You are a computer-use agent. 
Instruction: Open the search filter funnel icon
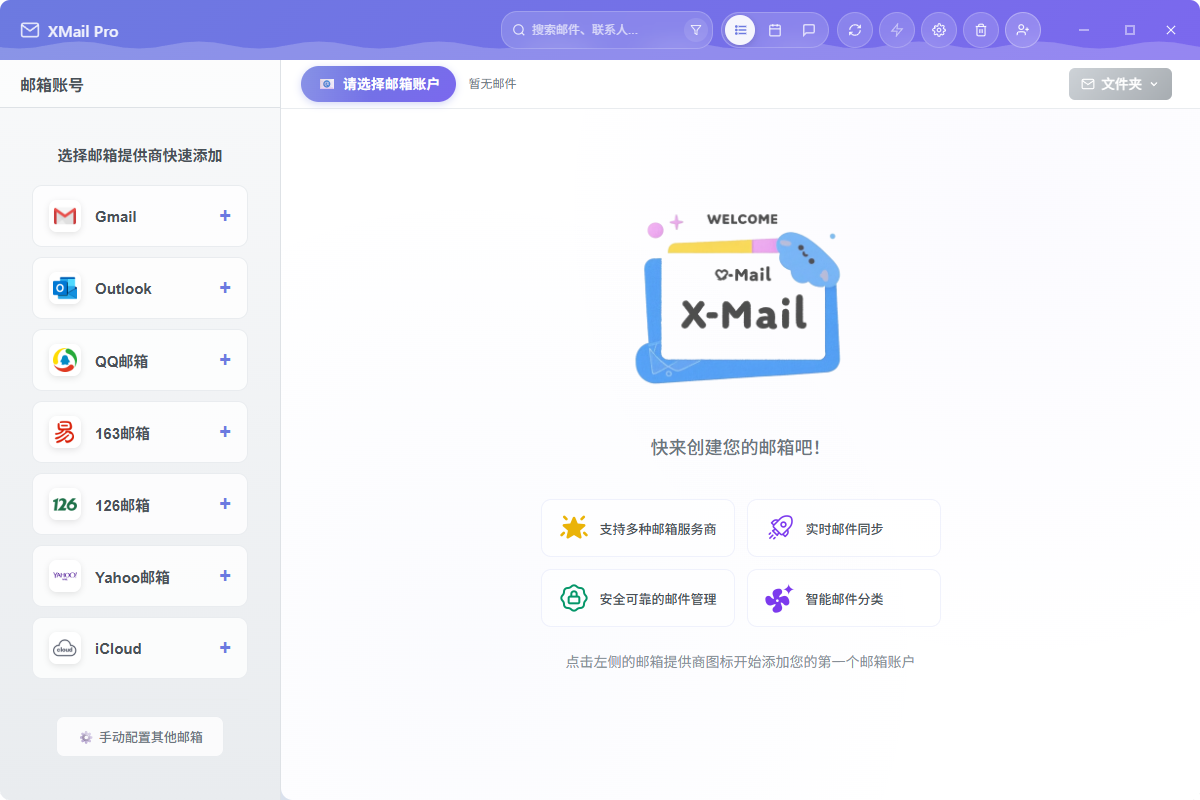[695, 30]
